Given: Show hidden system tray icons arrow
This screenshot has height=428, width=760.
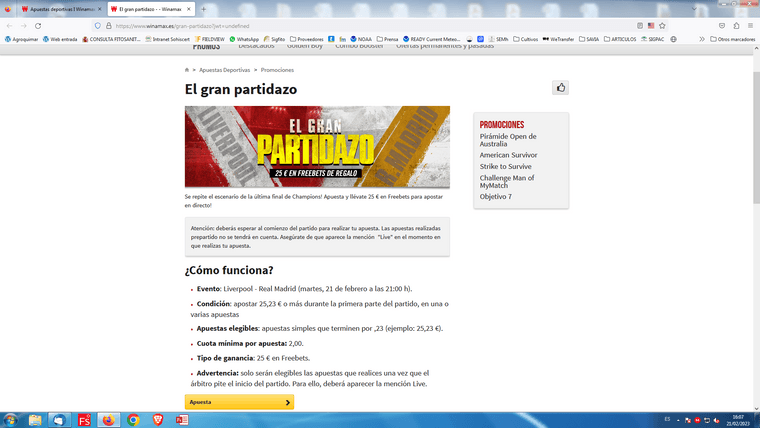Looking at the screenshot, I should tap(678, 420).
